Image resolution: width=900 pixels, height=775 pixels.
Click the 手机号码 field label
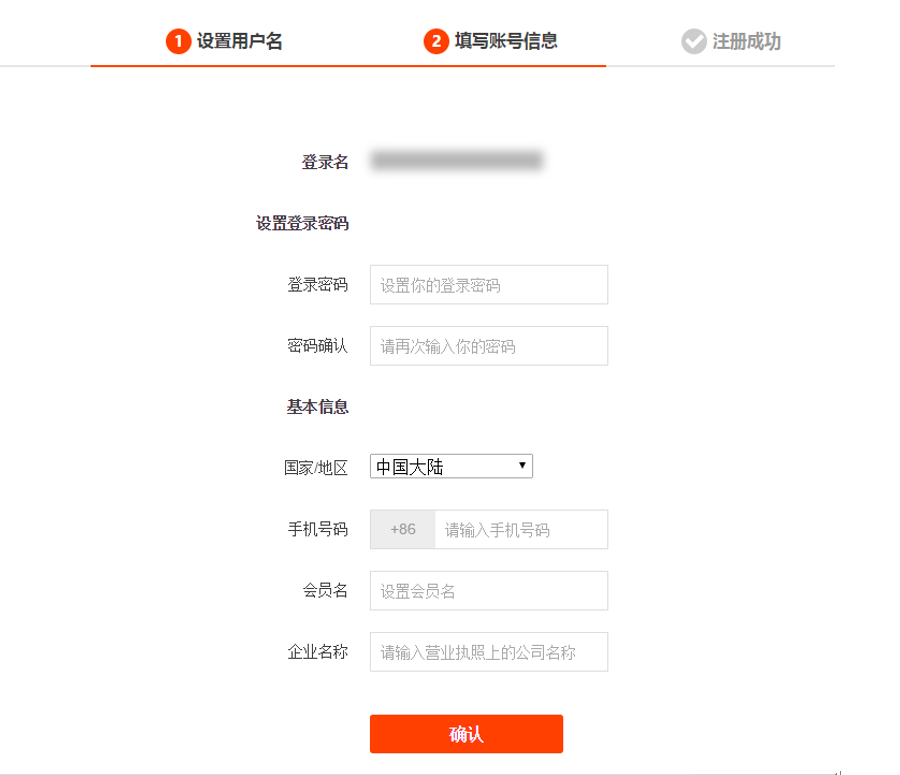[317, 529]
